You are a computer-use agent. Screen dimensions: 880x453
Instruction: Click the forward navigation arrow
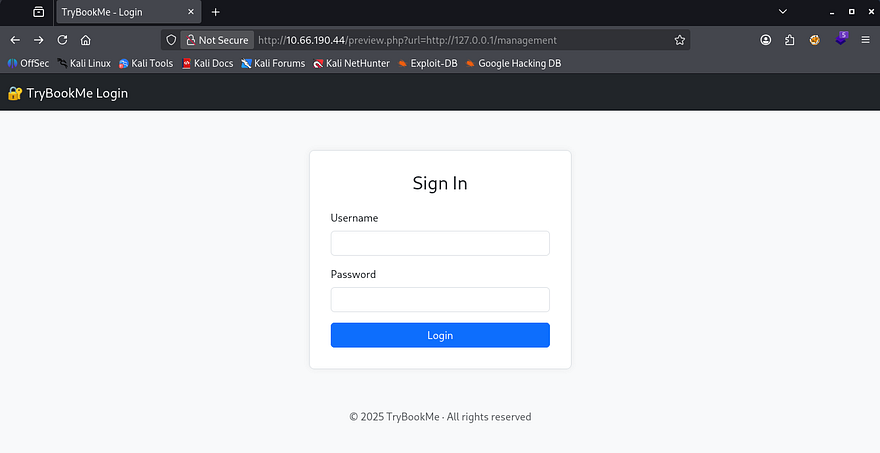[x=38, y=40]
